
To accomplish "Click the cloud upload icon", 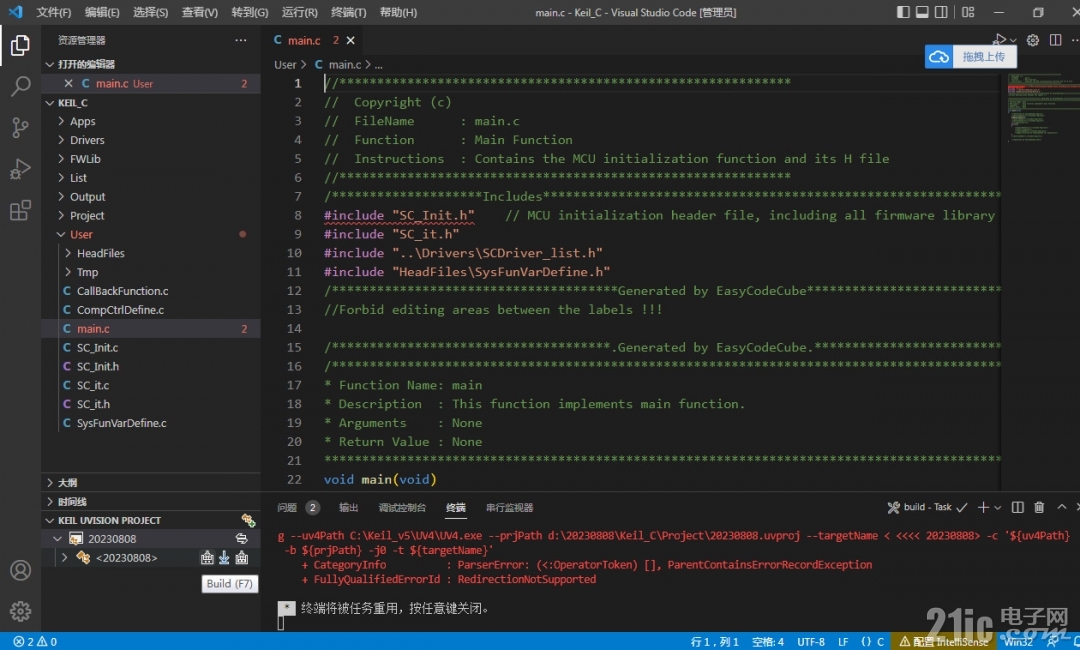I will (x=939, y=56).
